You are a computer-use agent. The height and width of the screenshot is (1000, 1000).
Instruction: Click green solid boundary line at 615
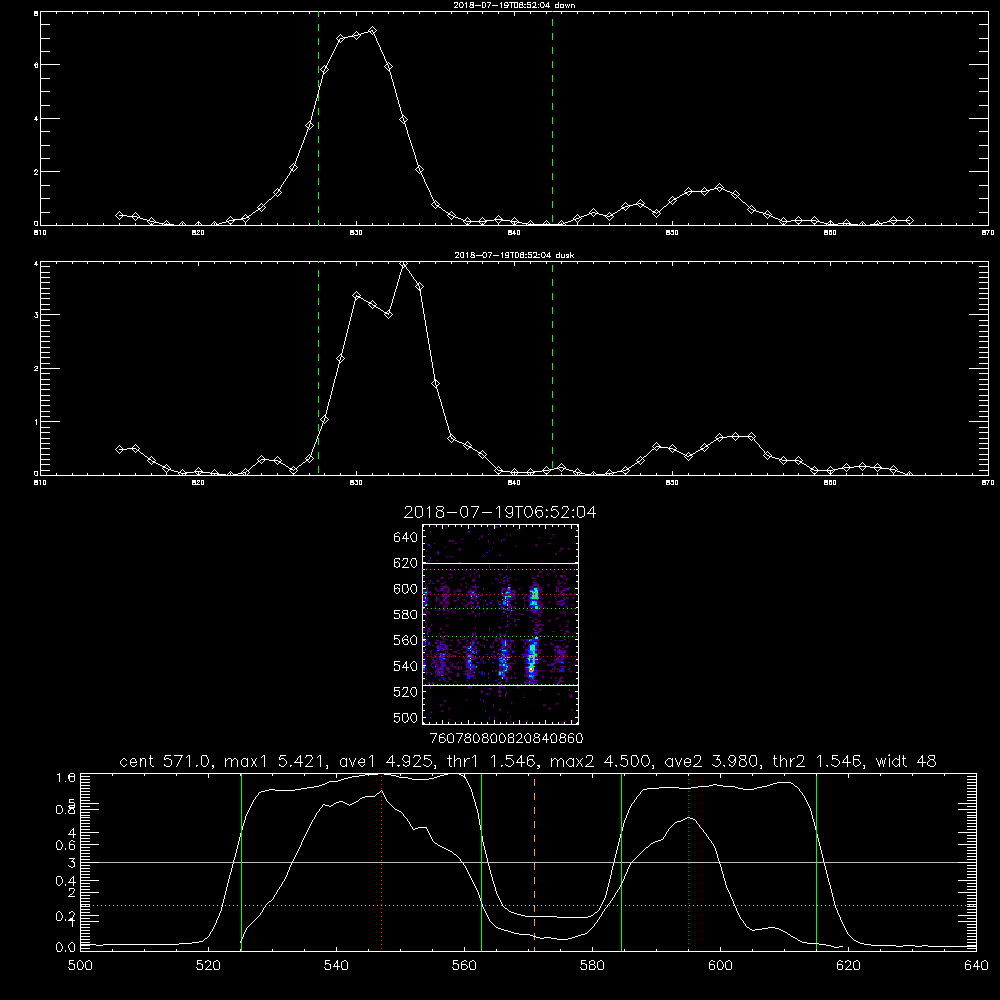816,862
